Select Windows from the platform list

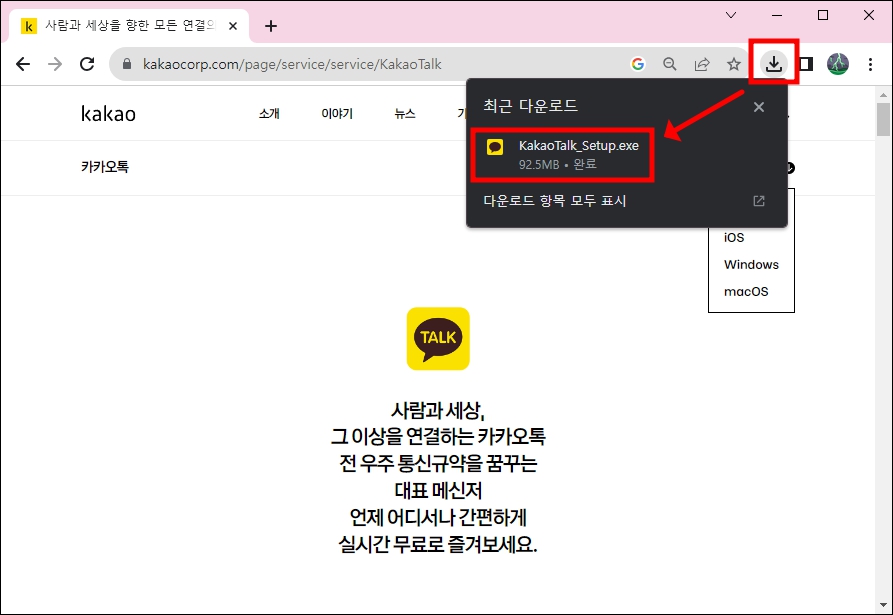(751, 264)
